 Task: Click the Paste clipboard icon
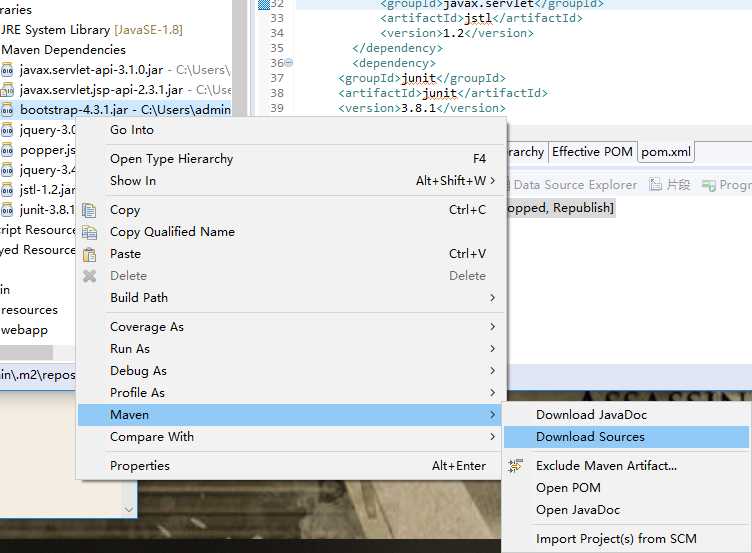point(89,254)
